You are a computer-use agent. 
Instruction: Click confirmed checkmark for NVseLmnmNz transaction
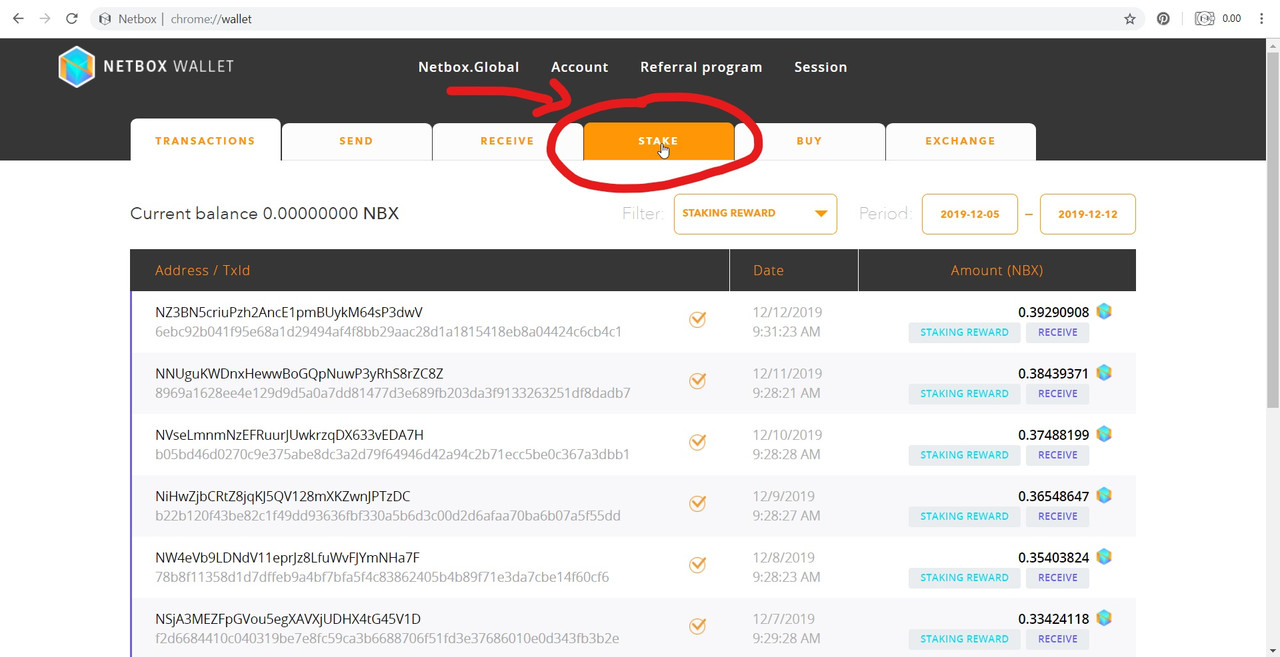pyautogui.click(x=698, y=442)
